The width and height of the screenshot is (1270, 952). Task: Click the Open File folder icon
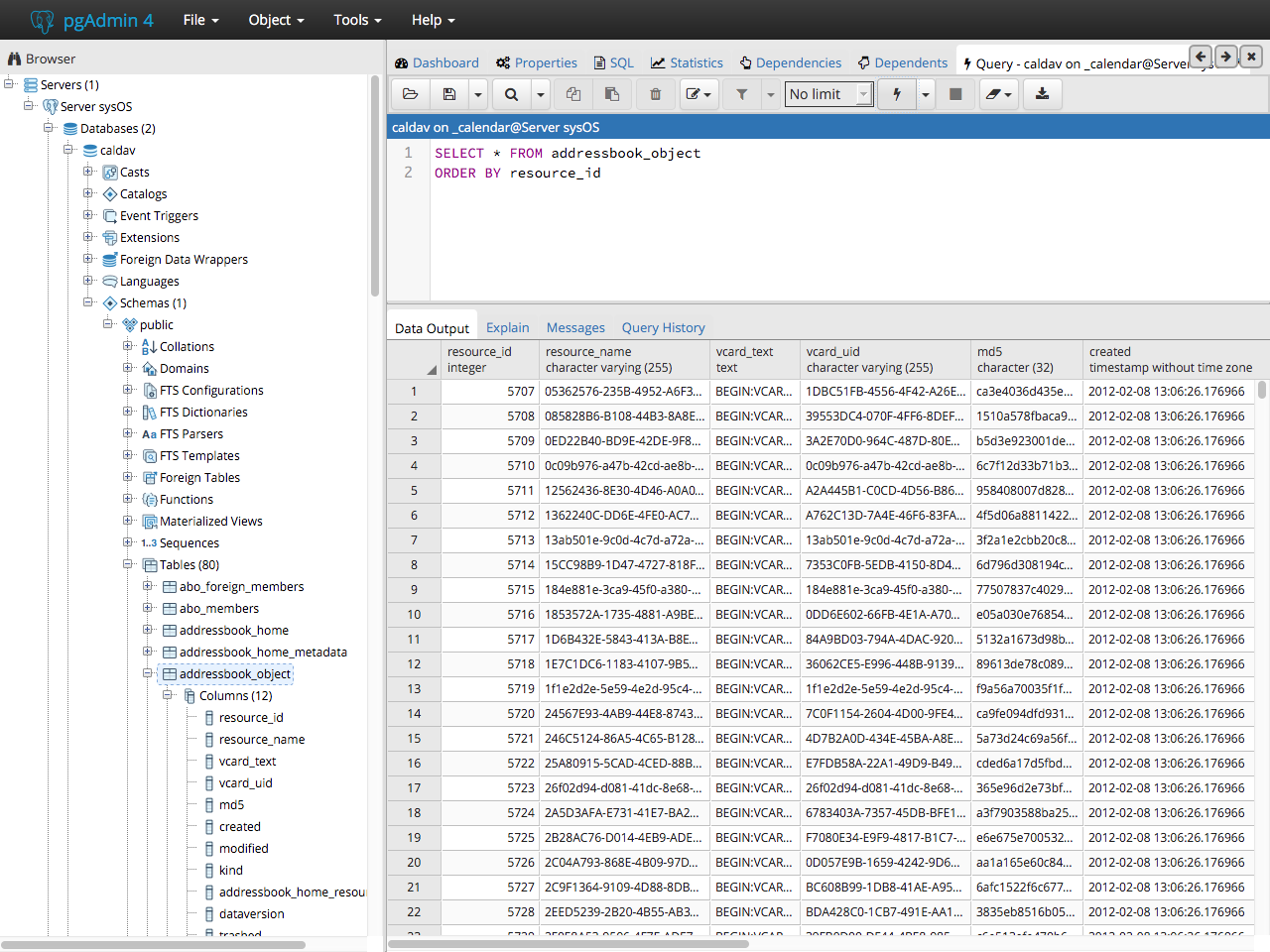tap(410, 94)
